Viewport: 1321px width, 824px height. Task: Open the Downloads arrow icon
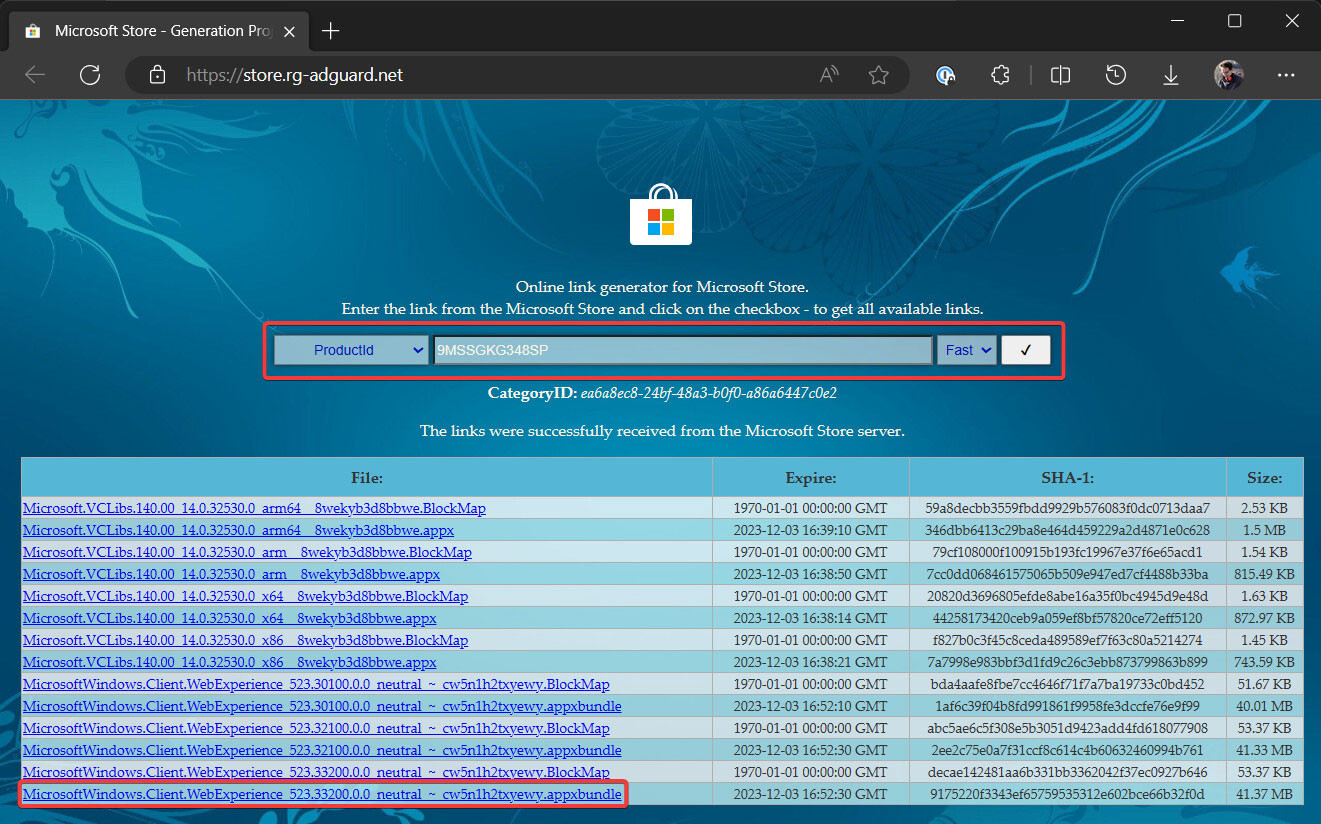1171,75
